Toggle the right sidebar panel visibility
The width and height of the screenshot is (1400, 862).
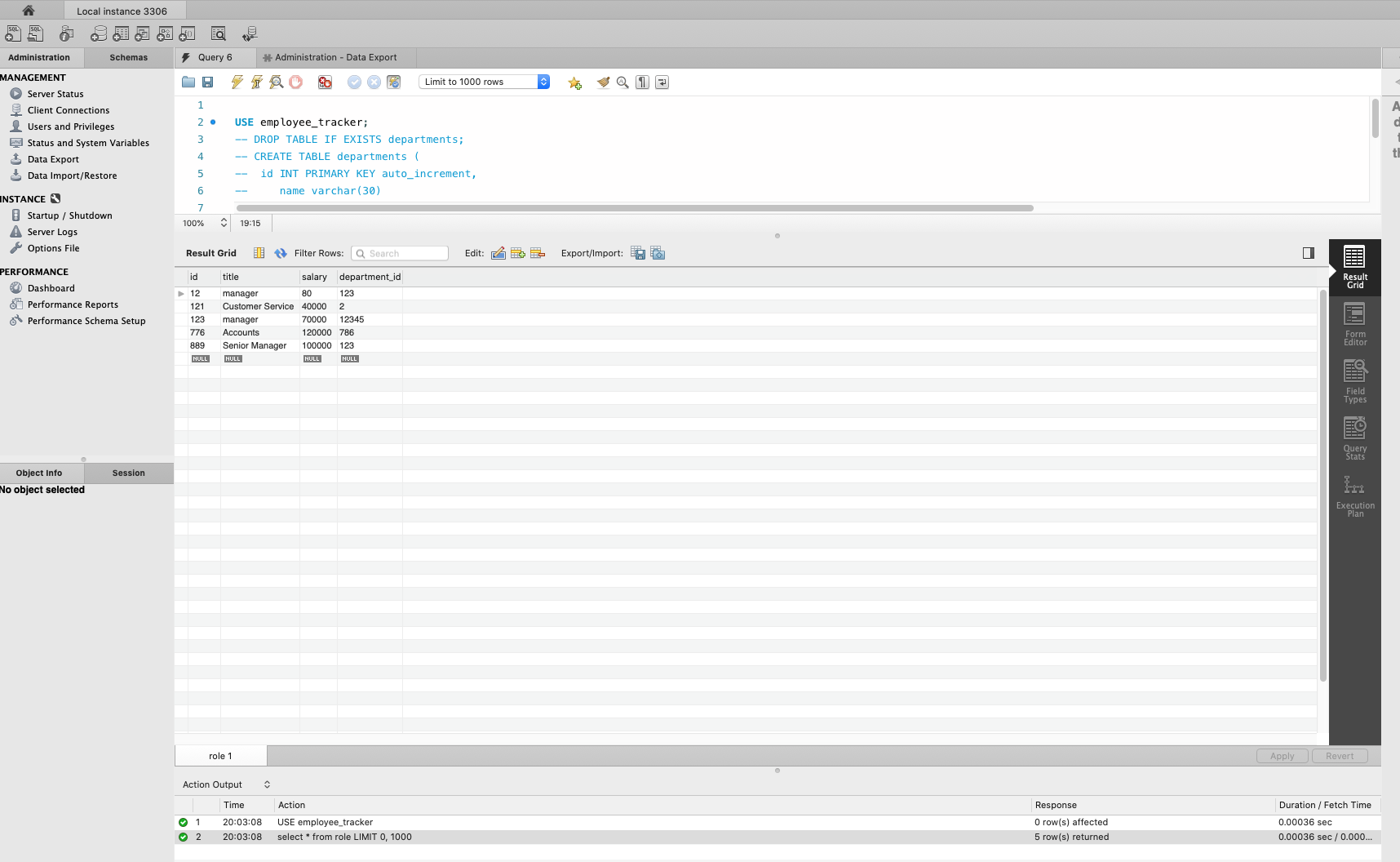1309,253
